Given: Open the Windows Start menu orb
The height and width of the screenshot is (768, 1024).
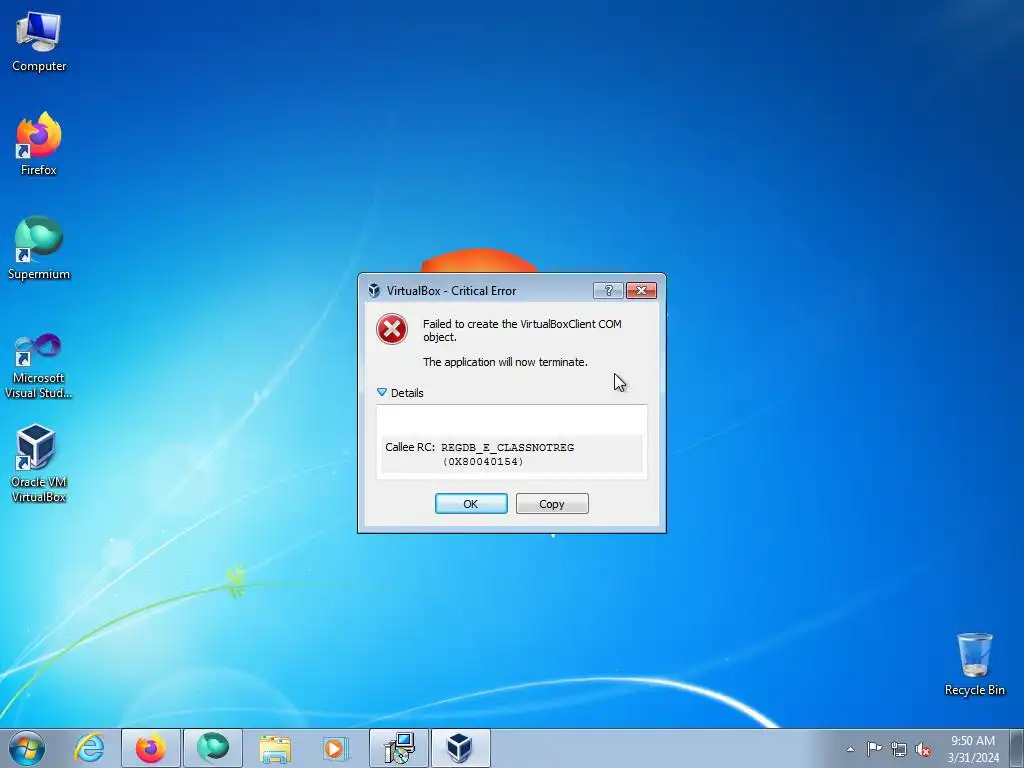Looking at the screenshot, I should pos(27,748).
